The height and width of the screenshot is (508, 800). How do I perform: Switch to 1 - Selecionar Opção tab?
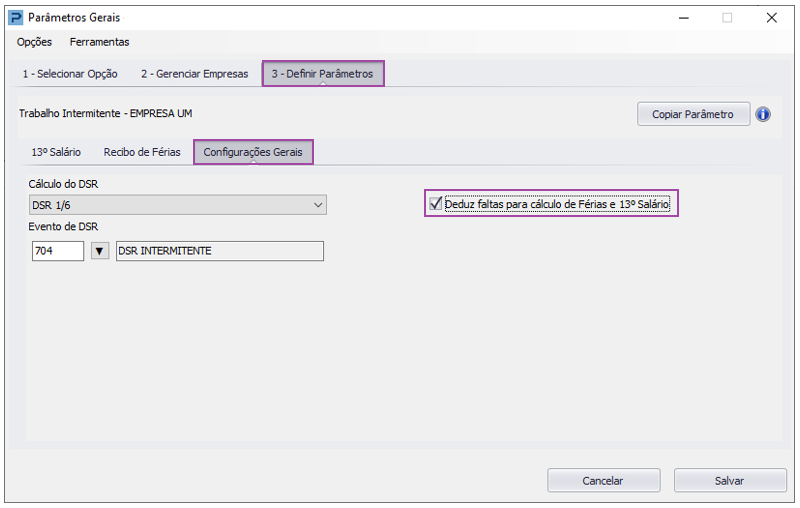(70, 74)
